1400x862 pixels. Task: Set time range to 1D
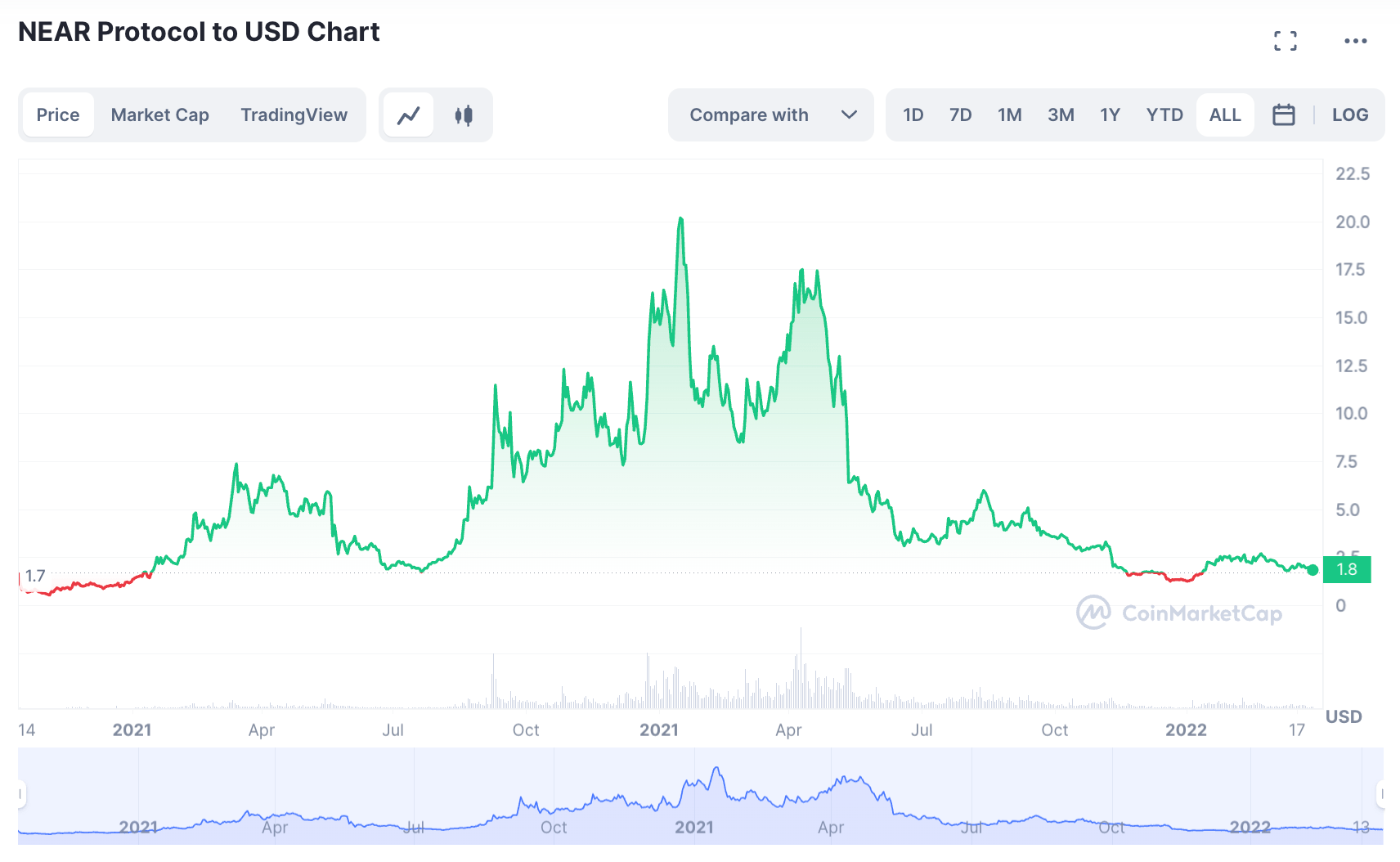click(x=913, y=115)
